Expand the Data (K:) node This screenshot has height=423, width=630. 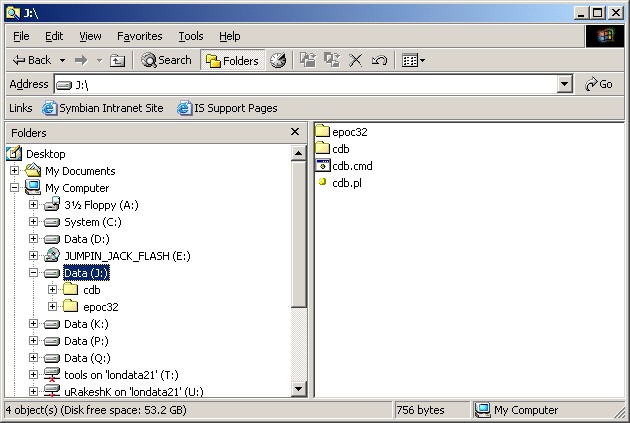click(34, 323)
